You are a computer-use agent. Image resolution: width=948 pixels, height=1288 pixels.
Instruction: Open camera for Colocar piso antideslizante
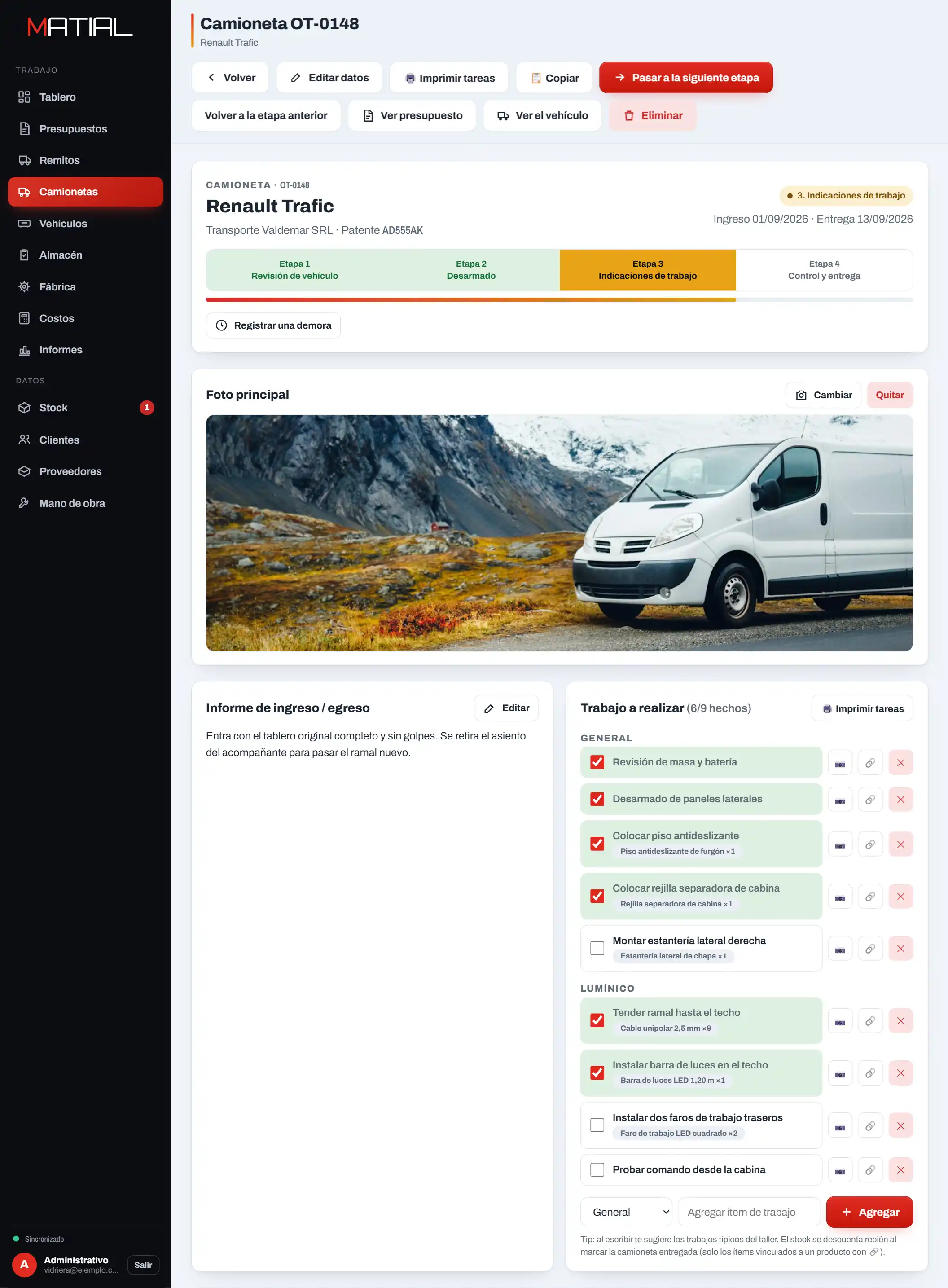(839, 844)
